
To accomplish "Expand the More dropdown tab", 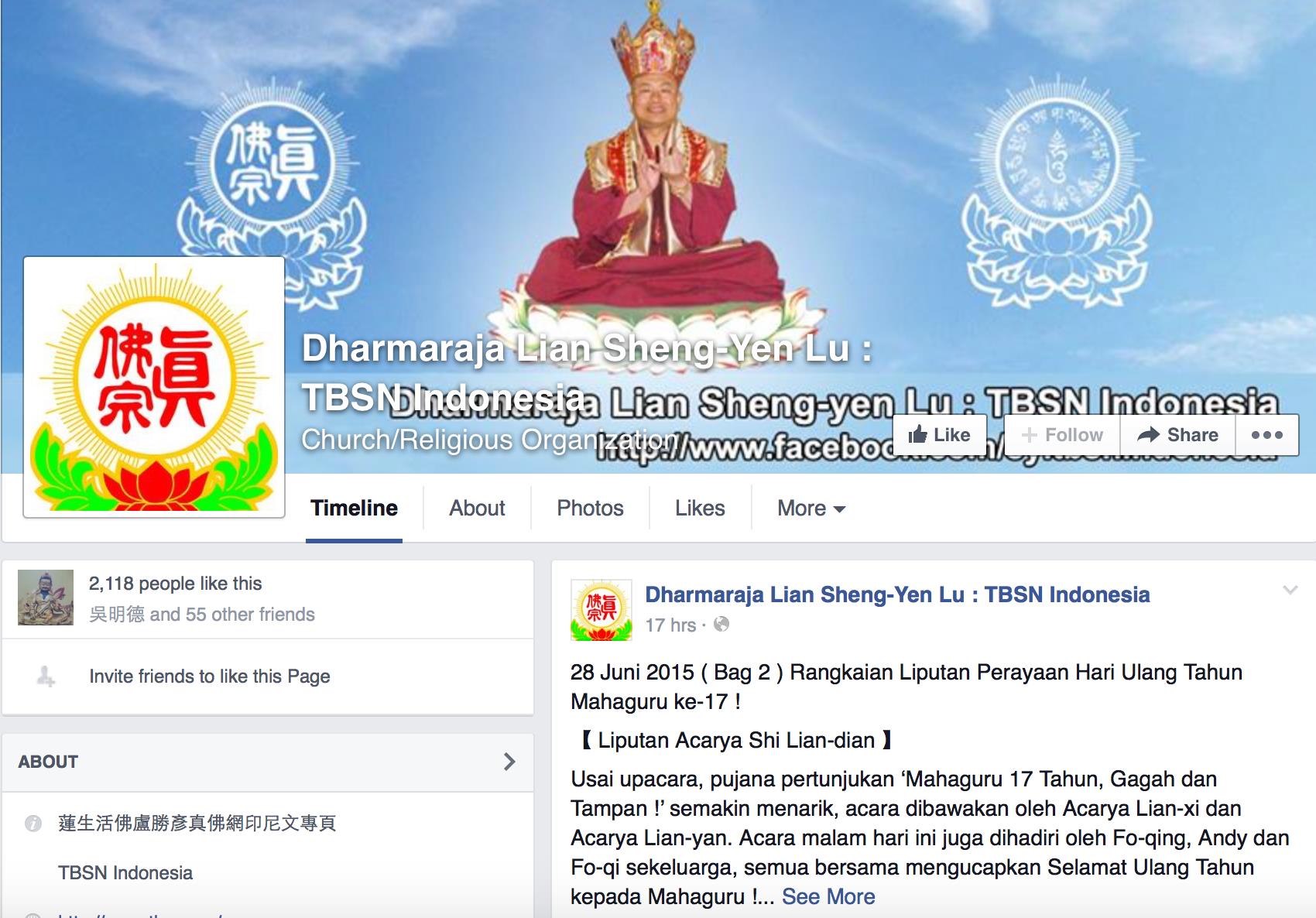I will pyautogui.click(x=811, y=509).
